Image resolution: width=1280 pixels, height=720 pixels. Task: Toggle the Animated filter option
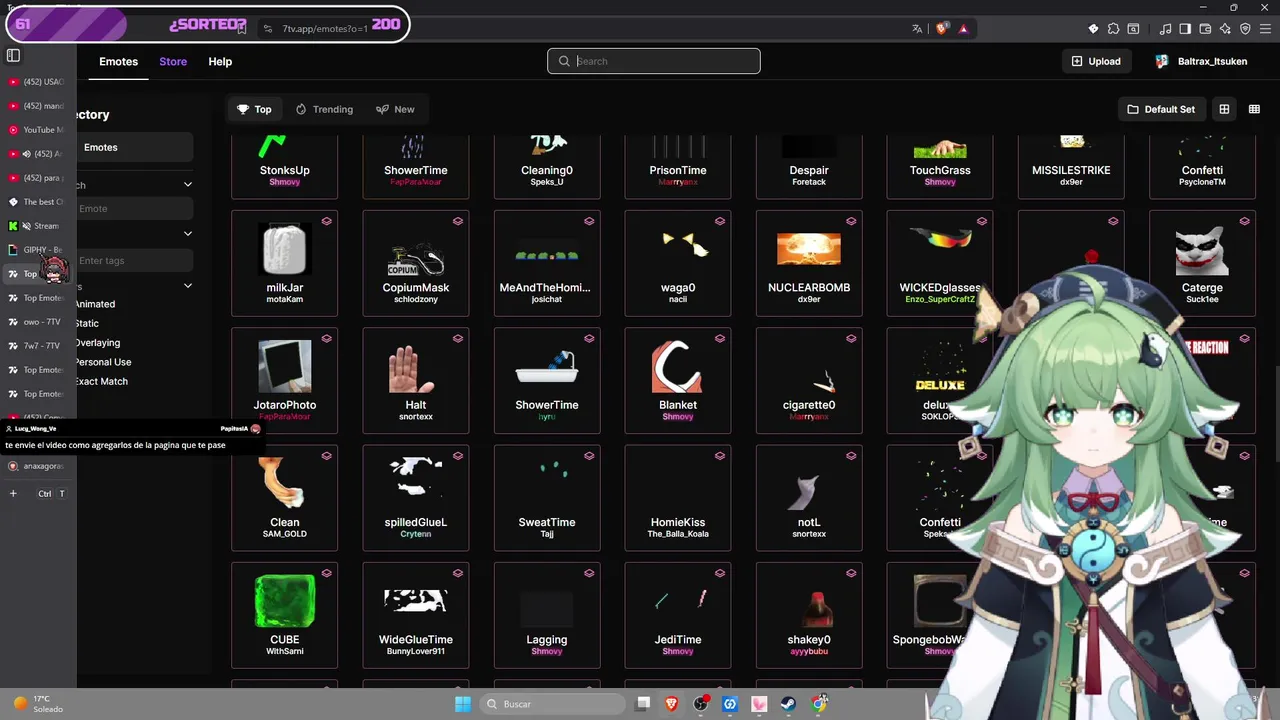[x=95, y=304]
